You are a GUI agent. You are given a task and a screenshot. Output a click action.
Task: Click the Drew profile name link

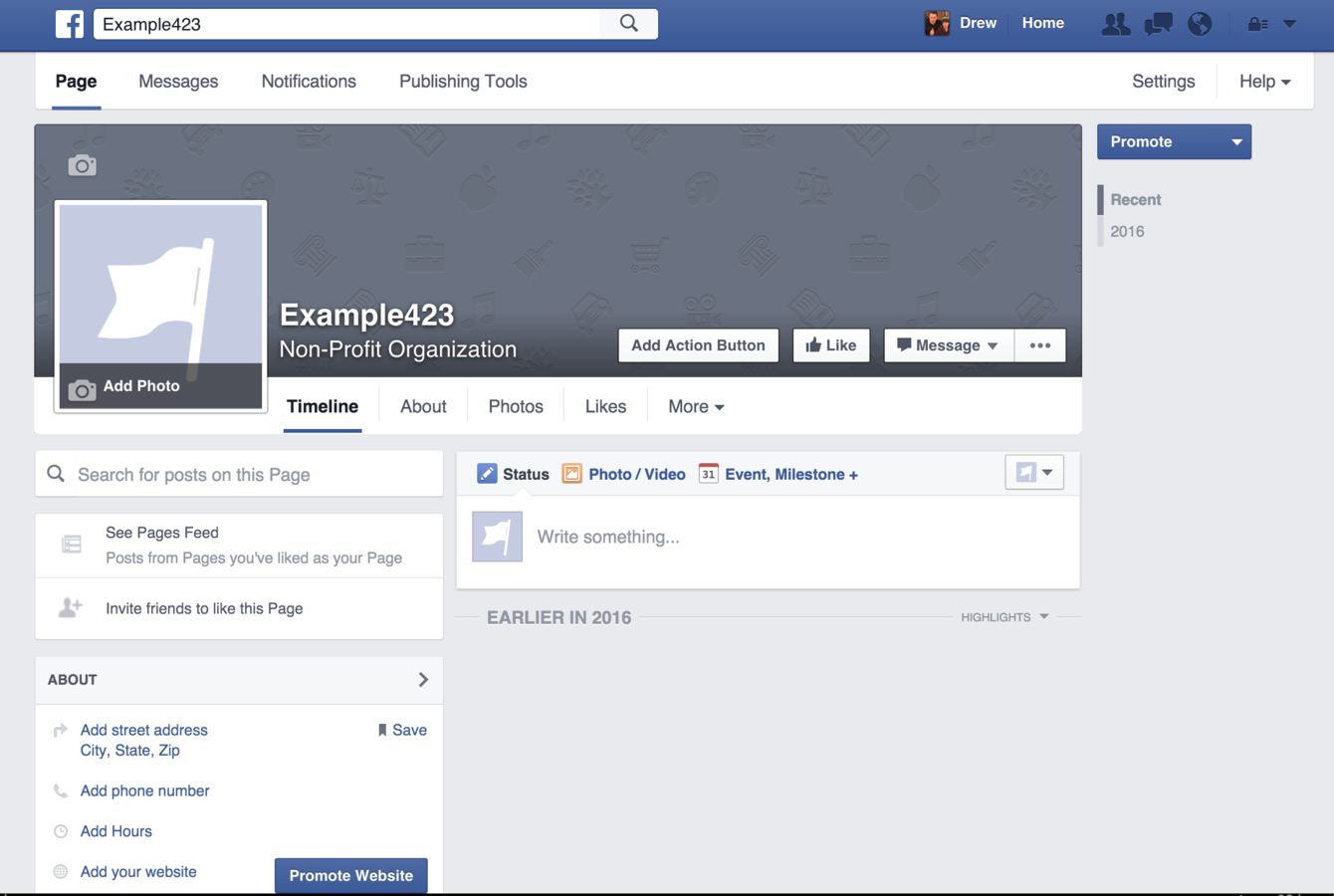[978, 23]
